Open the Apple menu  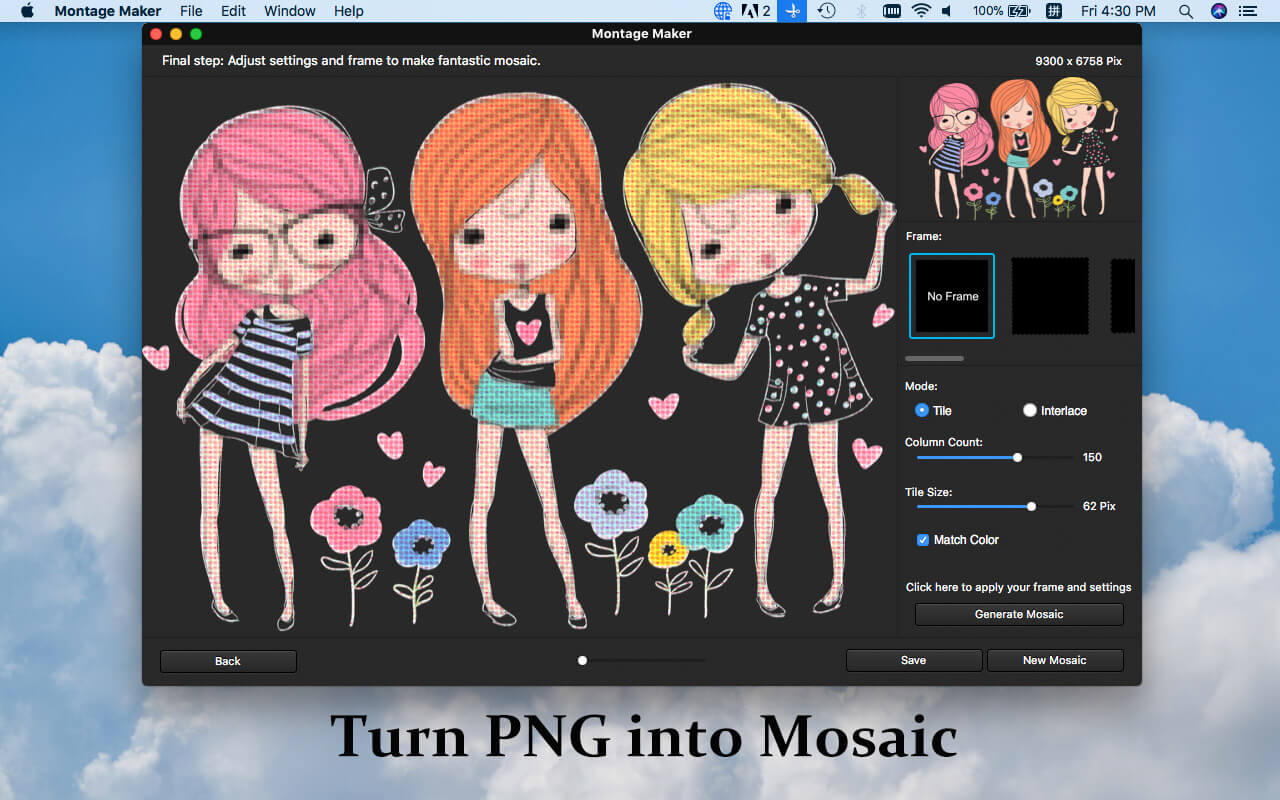[27, 11]
